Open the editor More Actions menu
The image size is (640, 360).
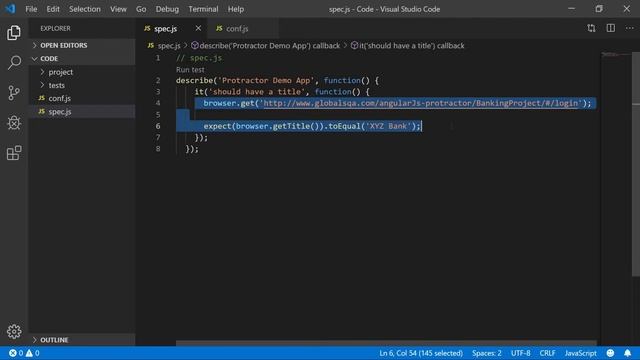630,28
